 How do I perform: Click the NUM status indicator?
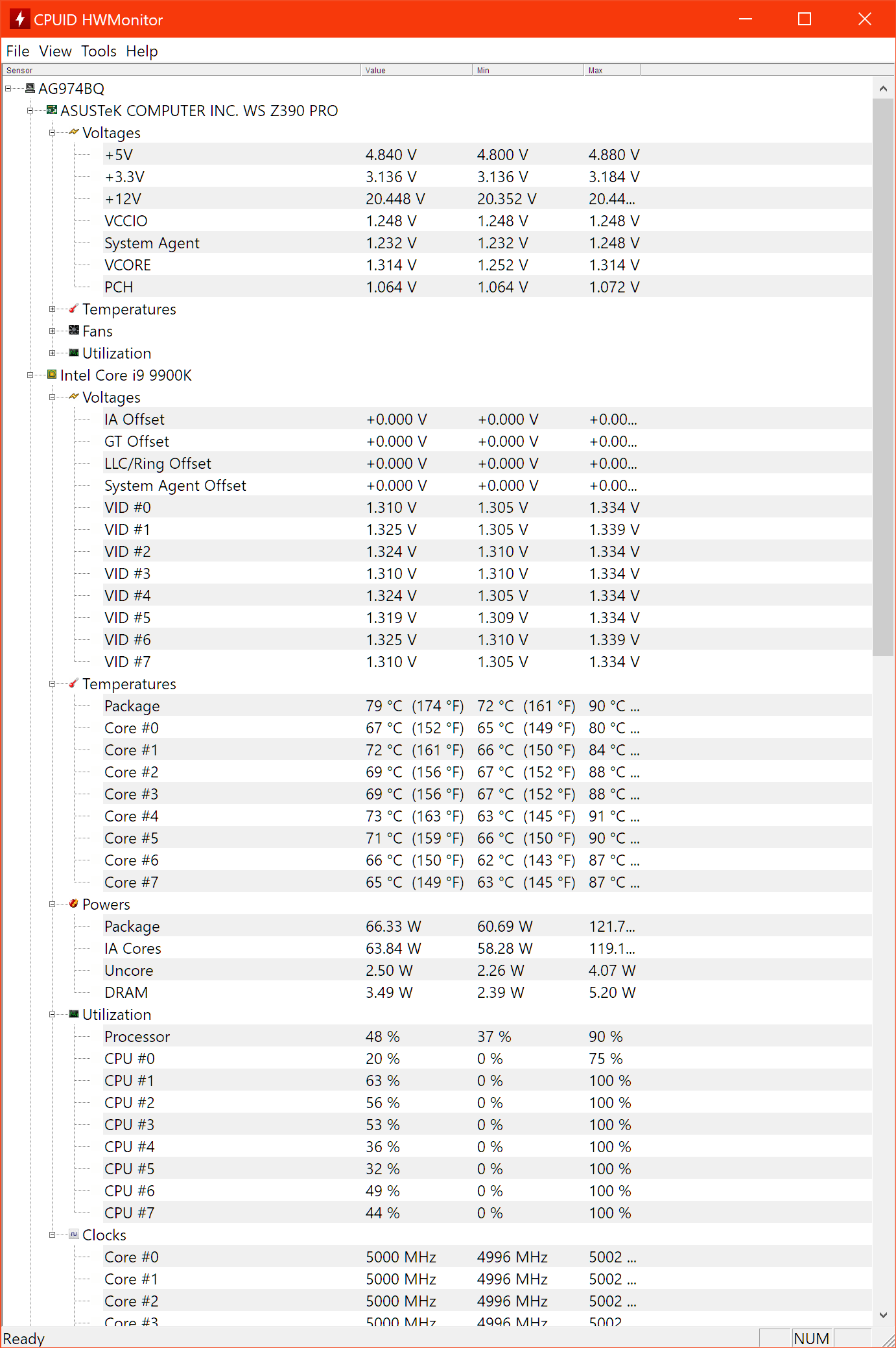click(812, 1338)
